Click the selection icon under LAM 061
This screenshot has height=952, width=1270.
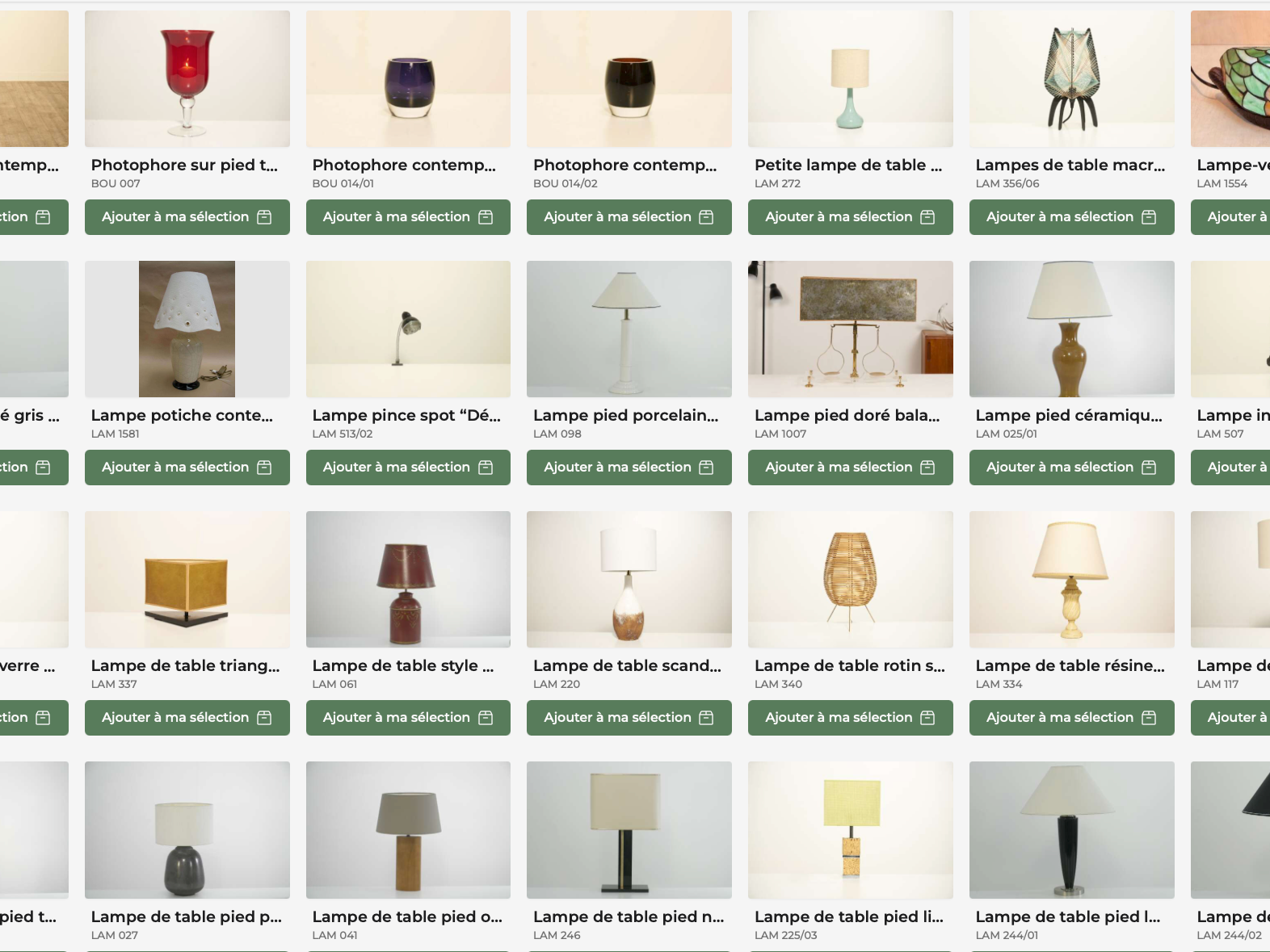(x=486, y=718)
